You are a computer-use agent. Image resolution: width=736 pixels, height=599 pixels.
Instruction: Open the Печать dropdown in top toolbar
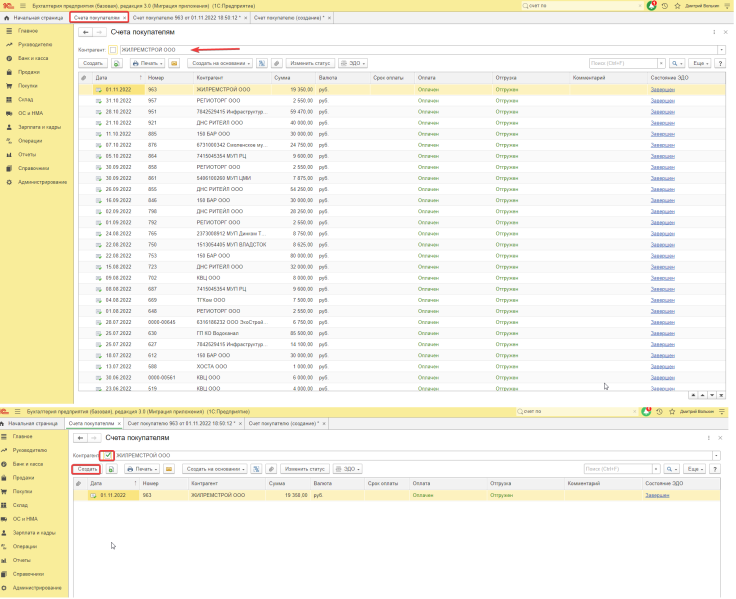(147, 63)
